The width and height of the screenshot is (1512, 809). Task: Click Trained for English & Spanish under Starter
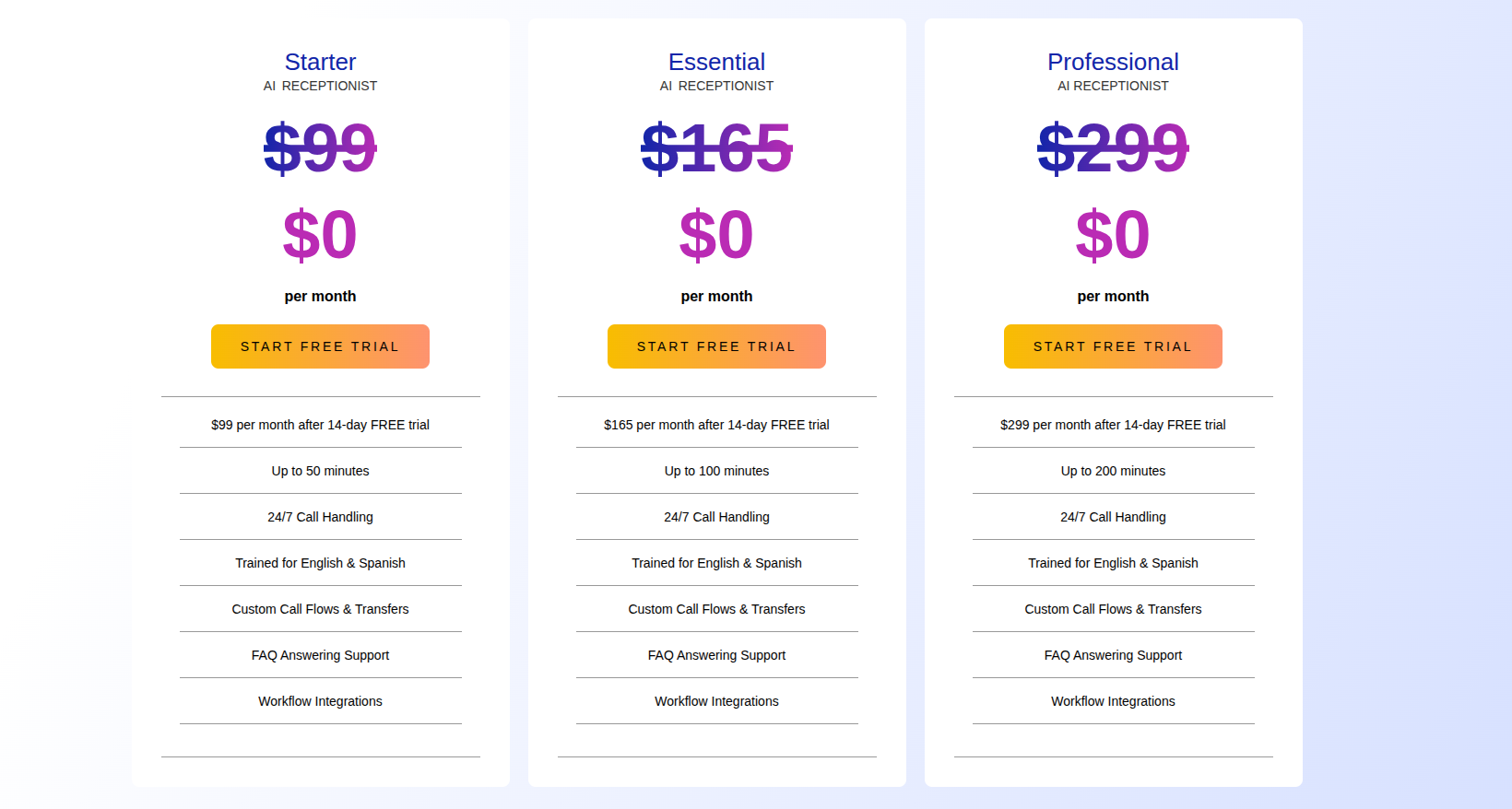320,563
